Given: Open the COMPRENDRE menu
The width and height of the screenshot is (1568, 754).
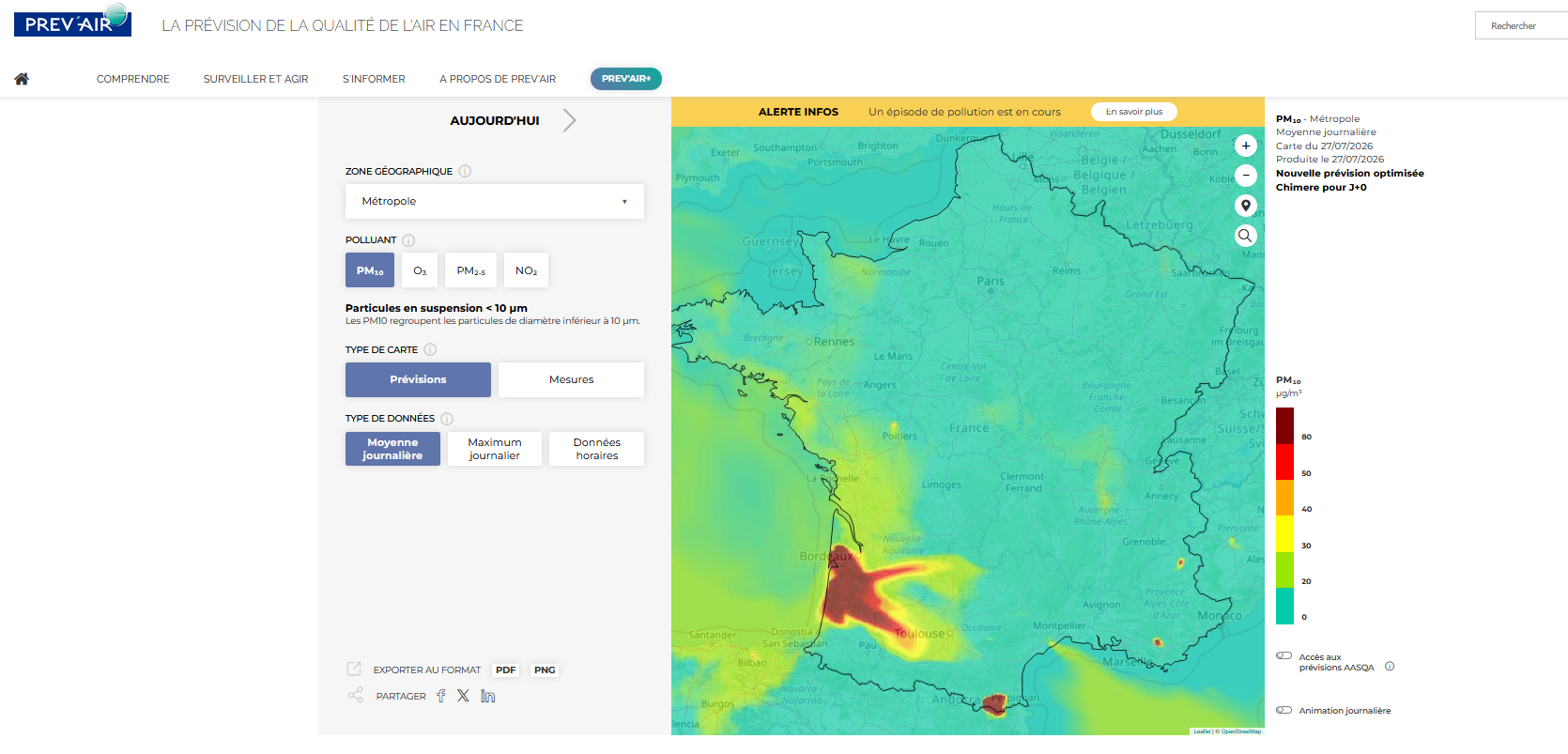Looking at the screenshot, I should pyautogui.click(x=133, y=79).
